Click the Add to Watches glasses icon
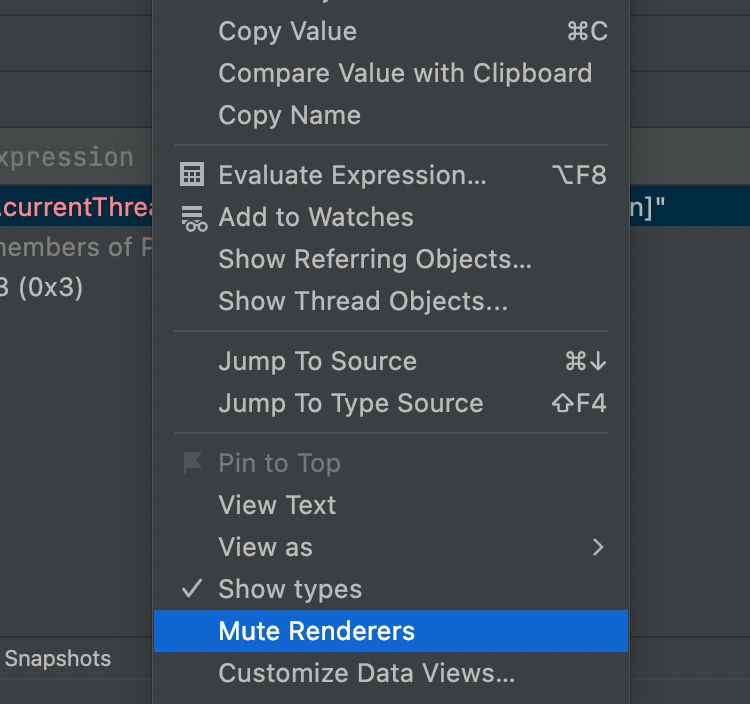The image size is (750, 704). click(x=193, y=218)
